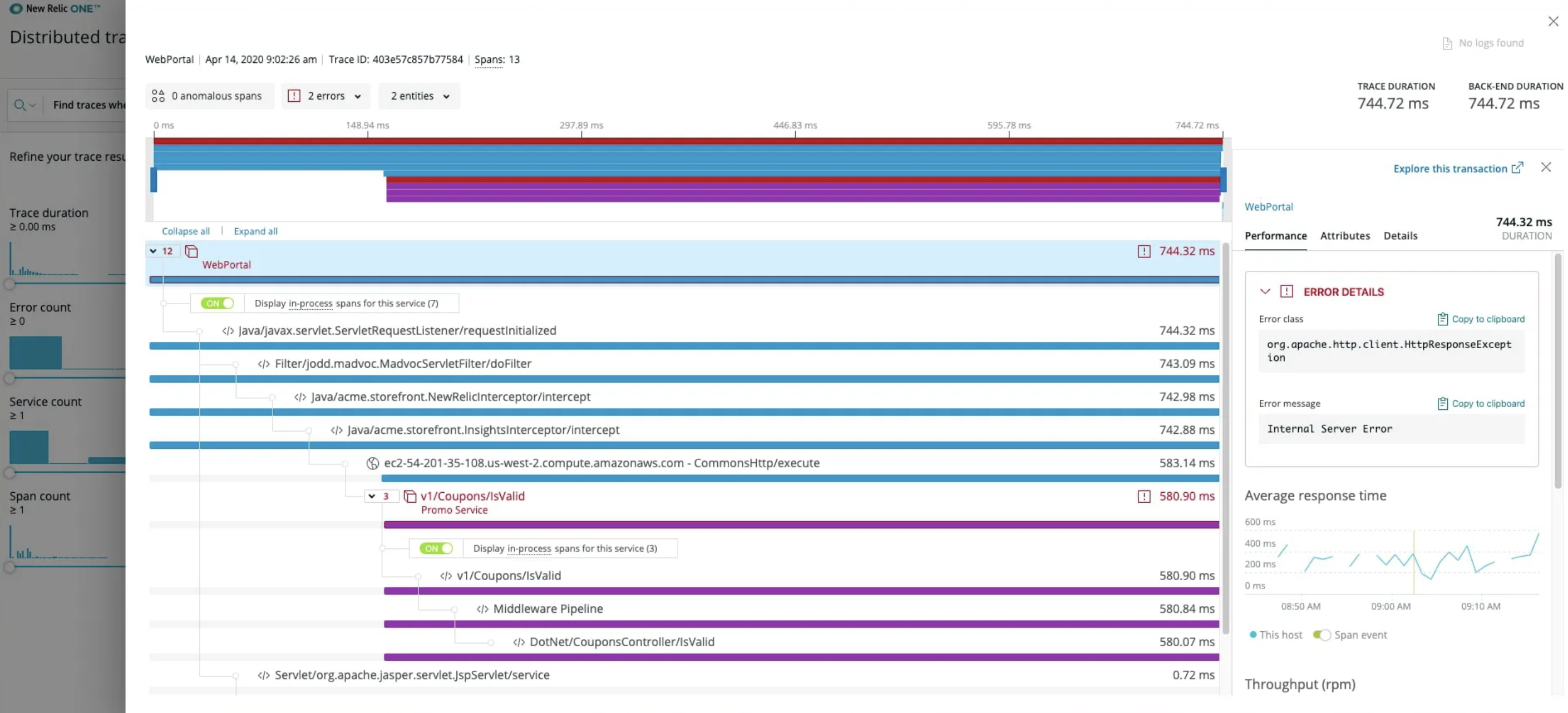Click the WebPortal link in details panel
The image size is (1568, 713).
tap(1269, 207)
